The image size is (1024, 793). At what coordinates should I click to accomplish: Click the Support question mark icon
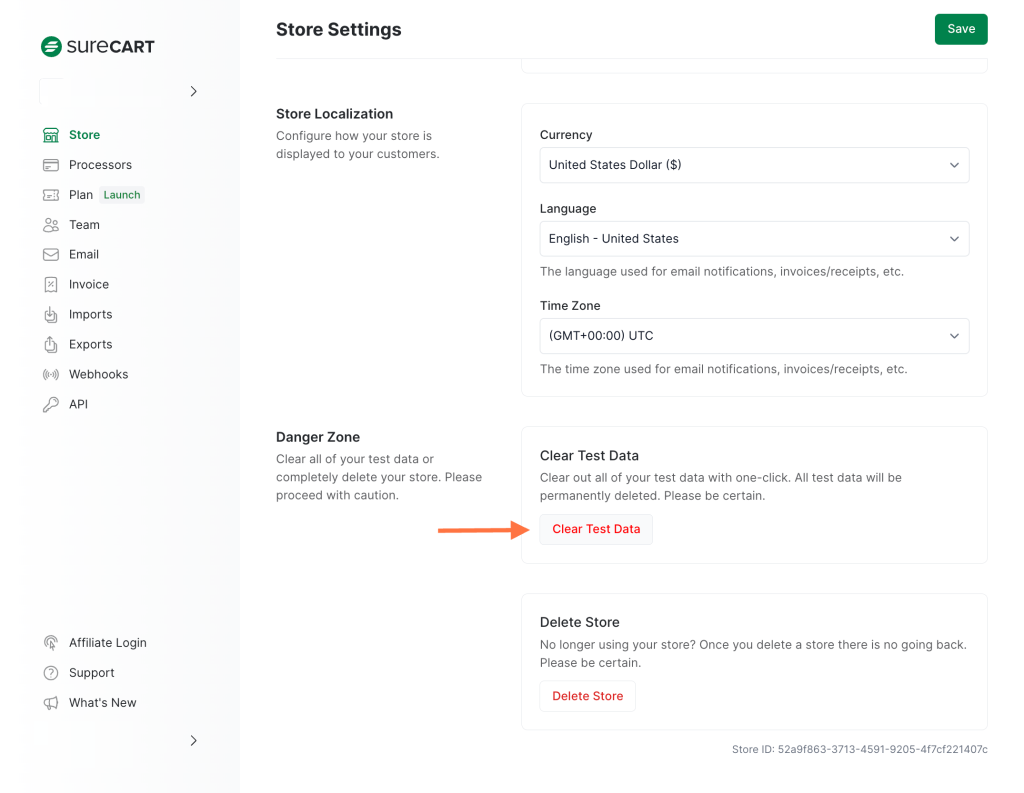(50, 672)
